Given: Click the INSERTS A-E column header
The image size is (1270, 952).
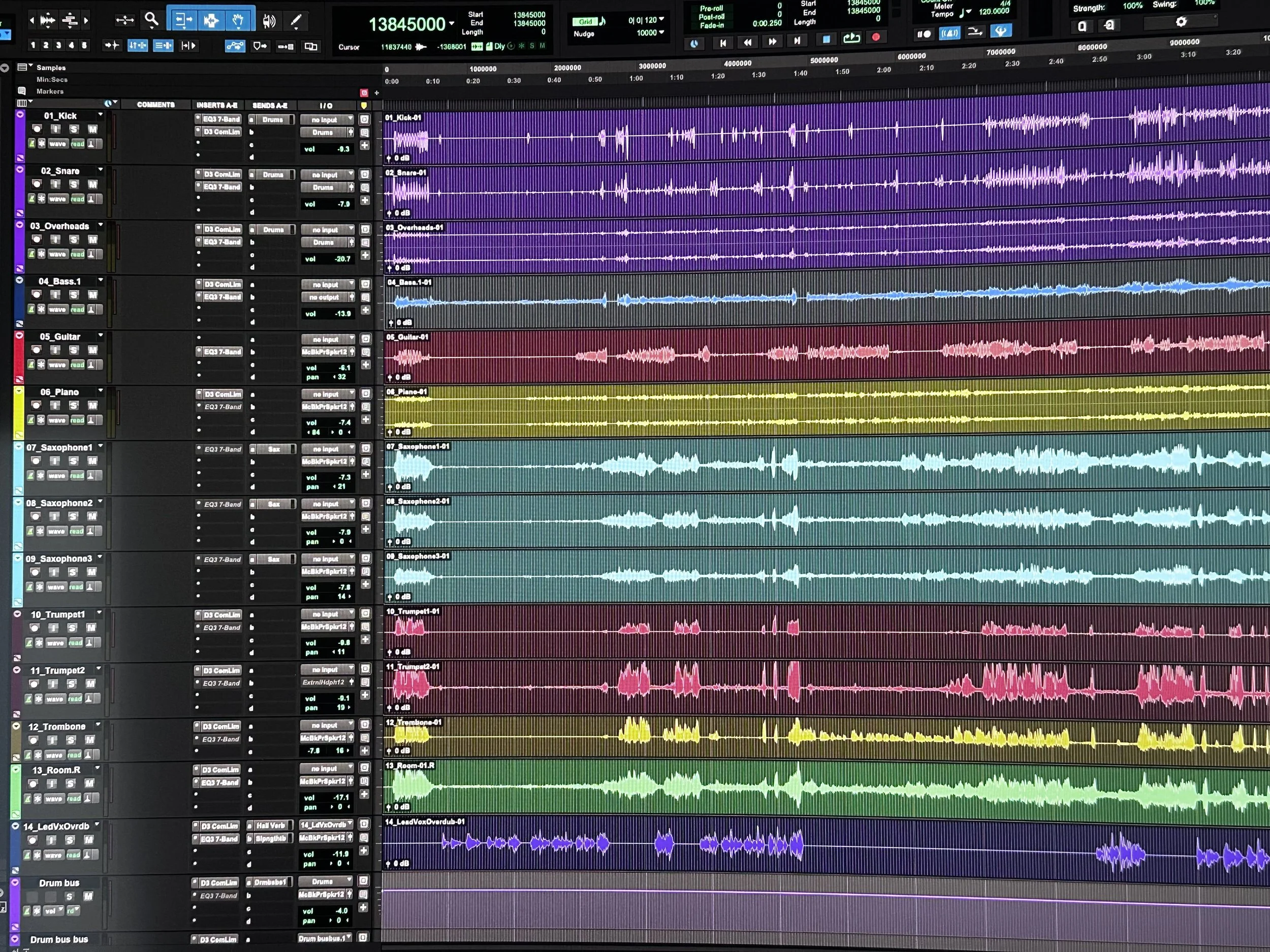Looking at the screenshot, I should (x=216, y=105).
